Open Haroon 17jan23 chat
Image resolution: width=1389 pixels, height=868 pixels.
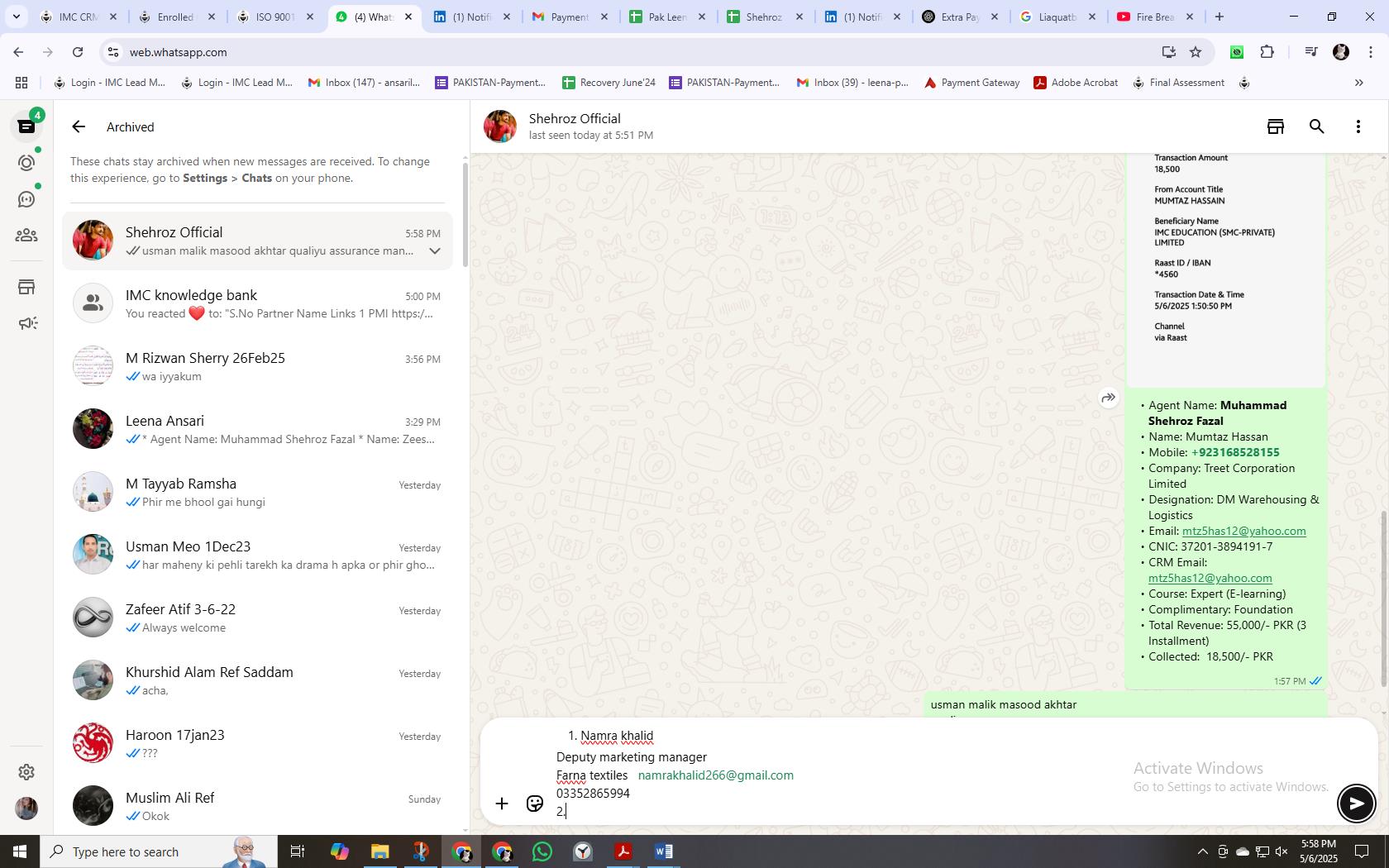[257, 743]
